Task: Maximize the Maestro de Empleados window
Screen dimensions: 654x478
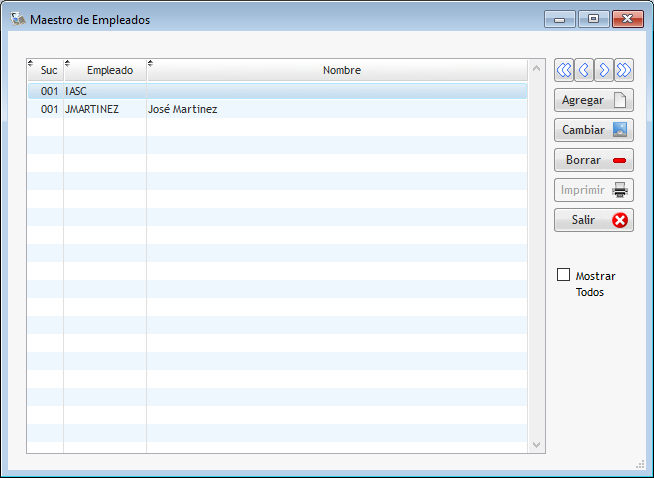Action: click(x=593, y=19)
